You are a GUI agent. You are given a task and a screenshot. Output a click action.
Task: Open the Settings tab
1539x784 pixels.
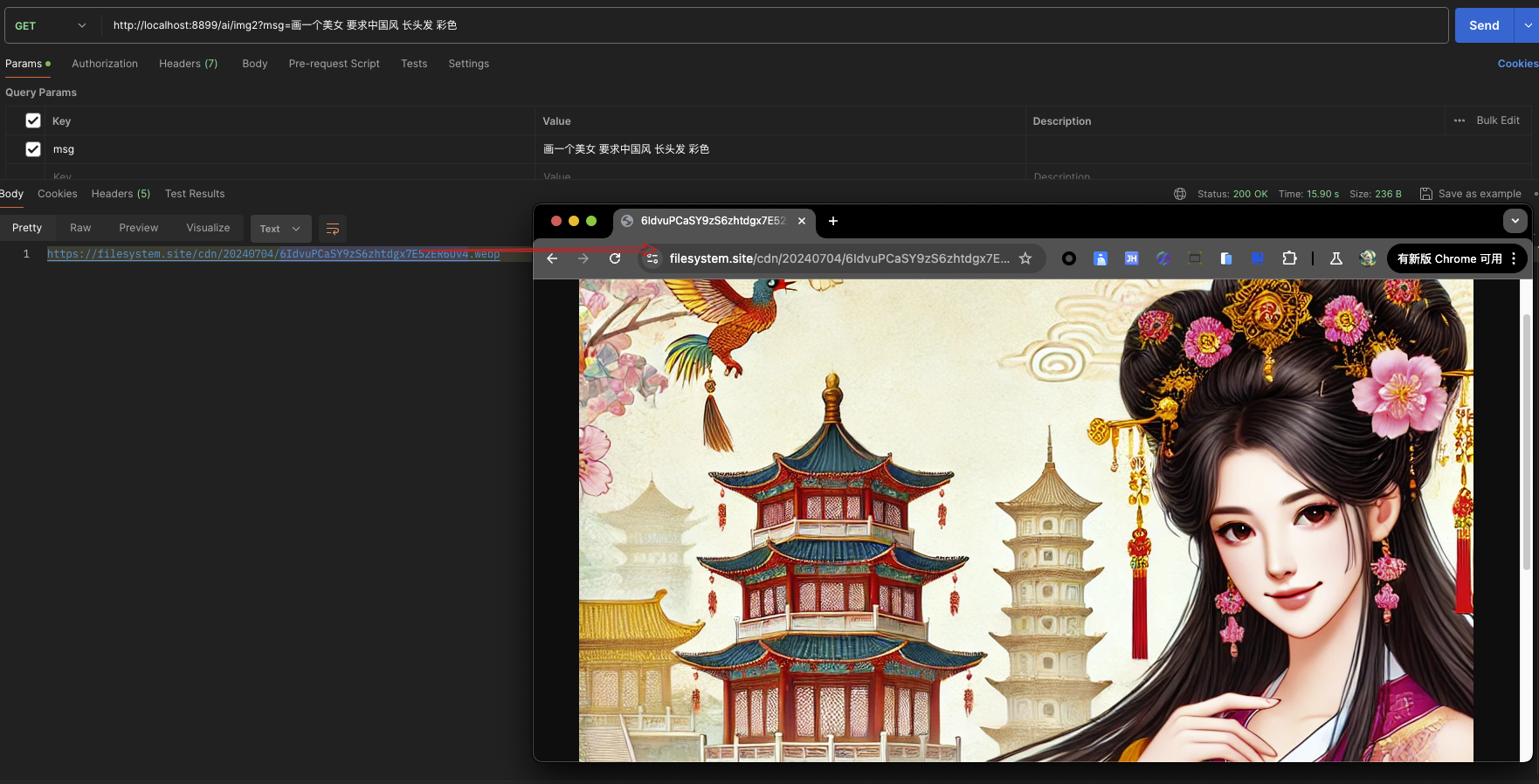[x=468, y=64]
